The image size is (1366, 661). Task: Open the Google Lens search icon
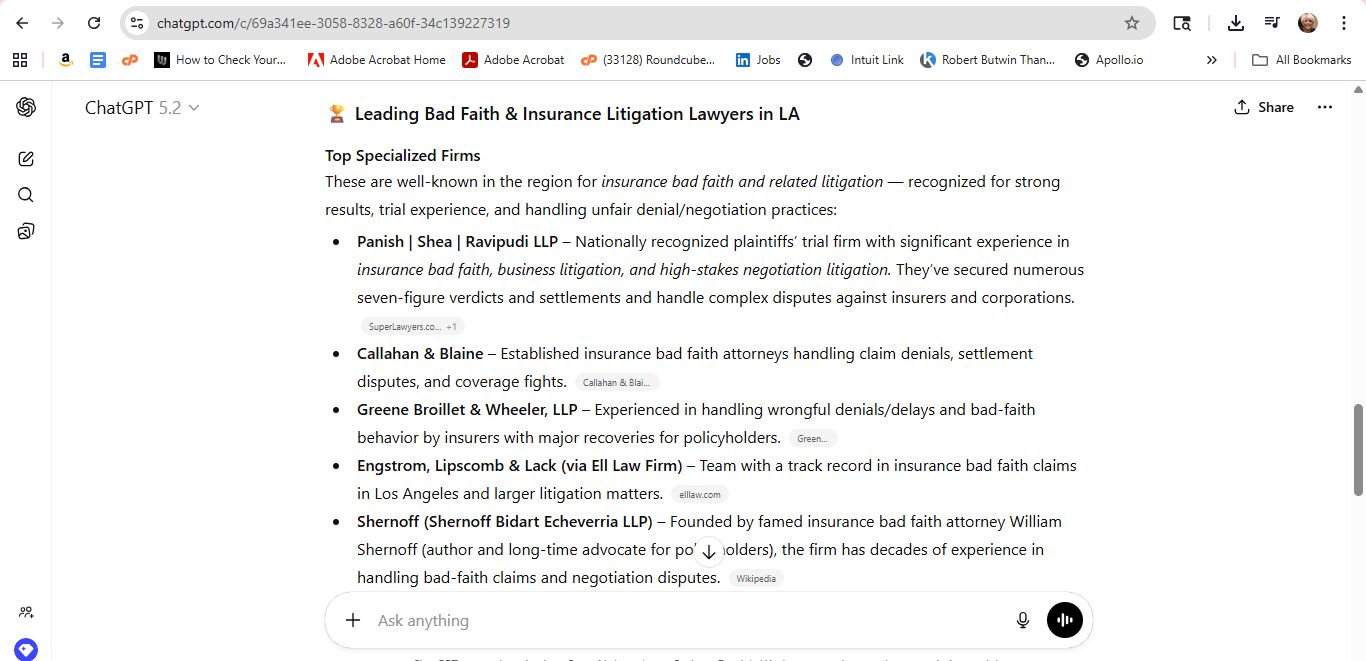[x=1182, y=23]
